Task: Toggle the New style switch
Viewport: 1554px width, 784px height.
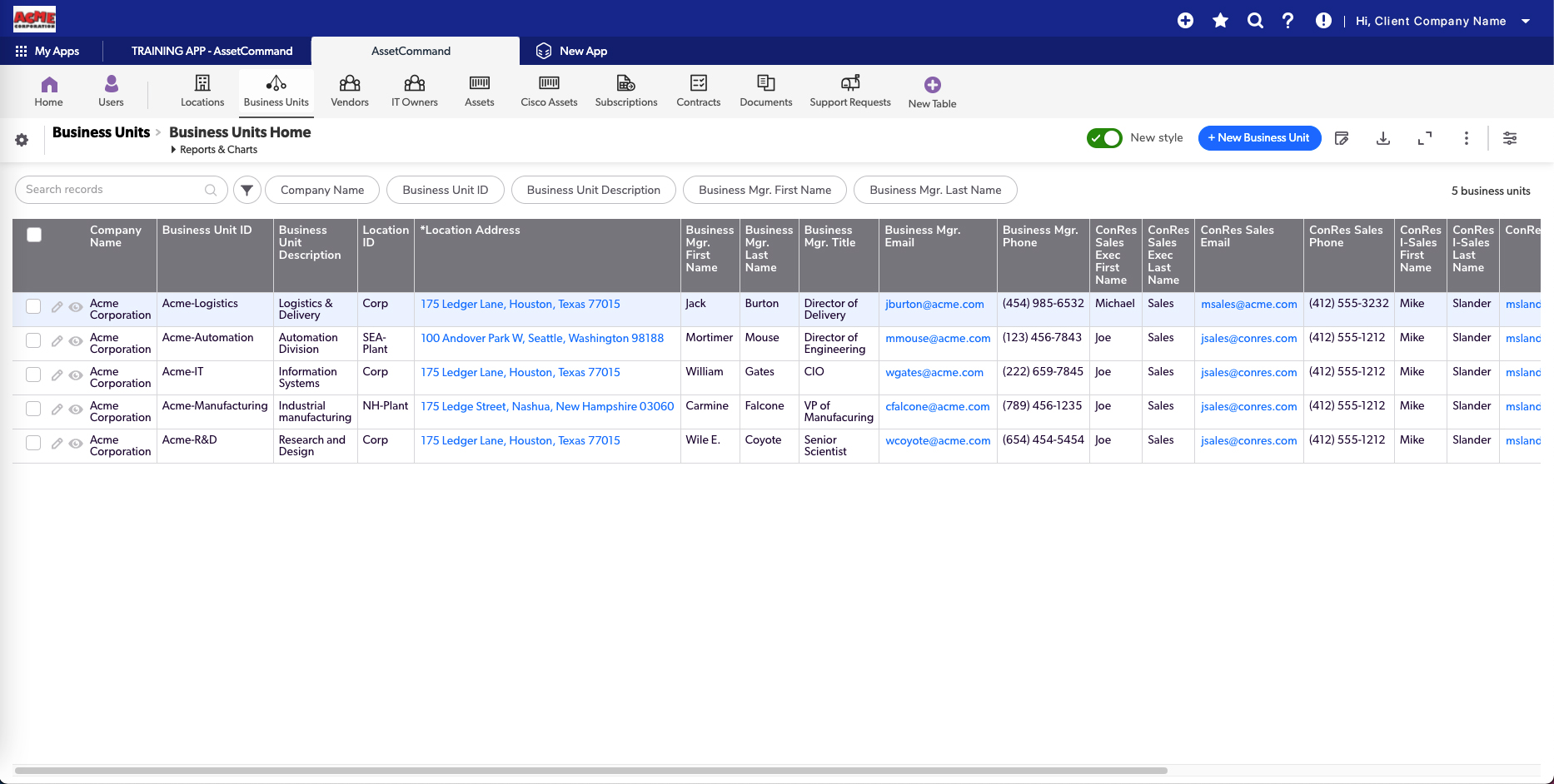Action: 1104,138
